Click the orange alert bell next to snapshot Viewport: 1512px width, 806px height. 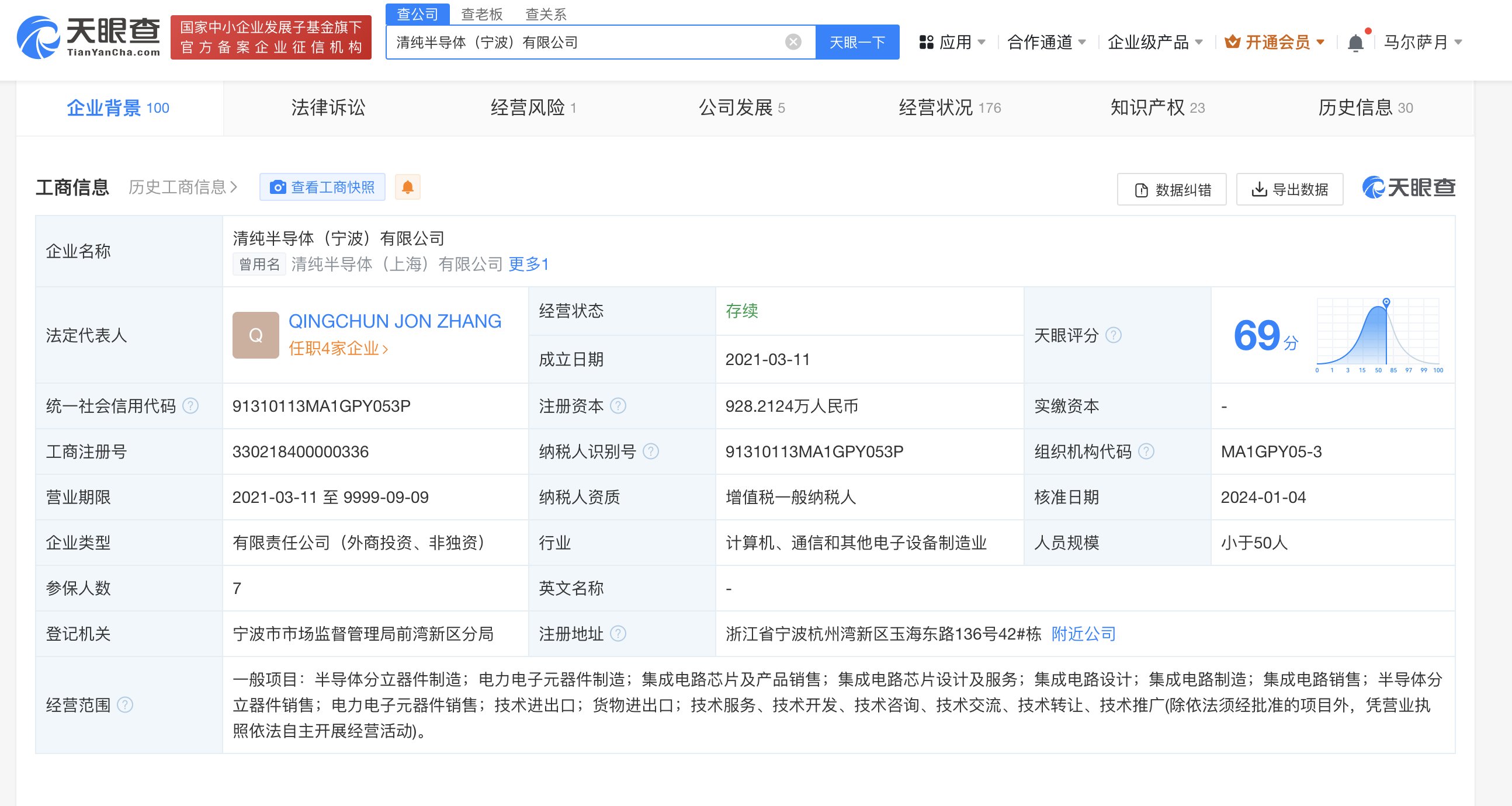pos(407,187)
